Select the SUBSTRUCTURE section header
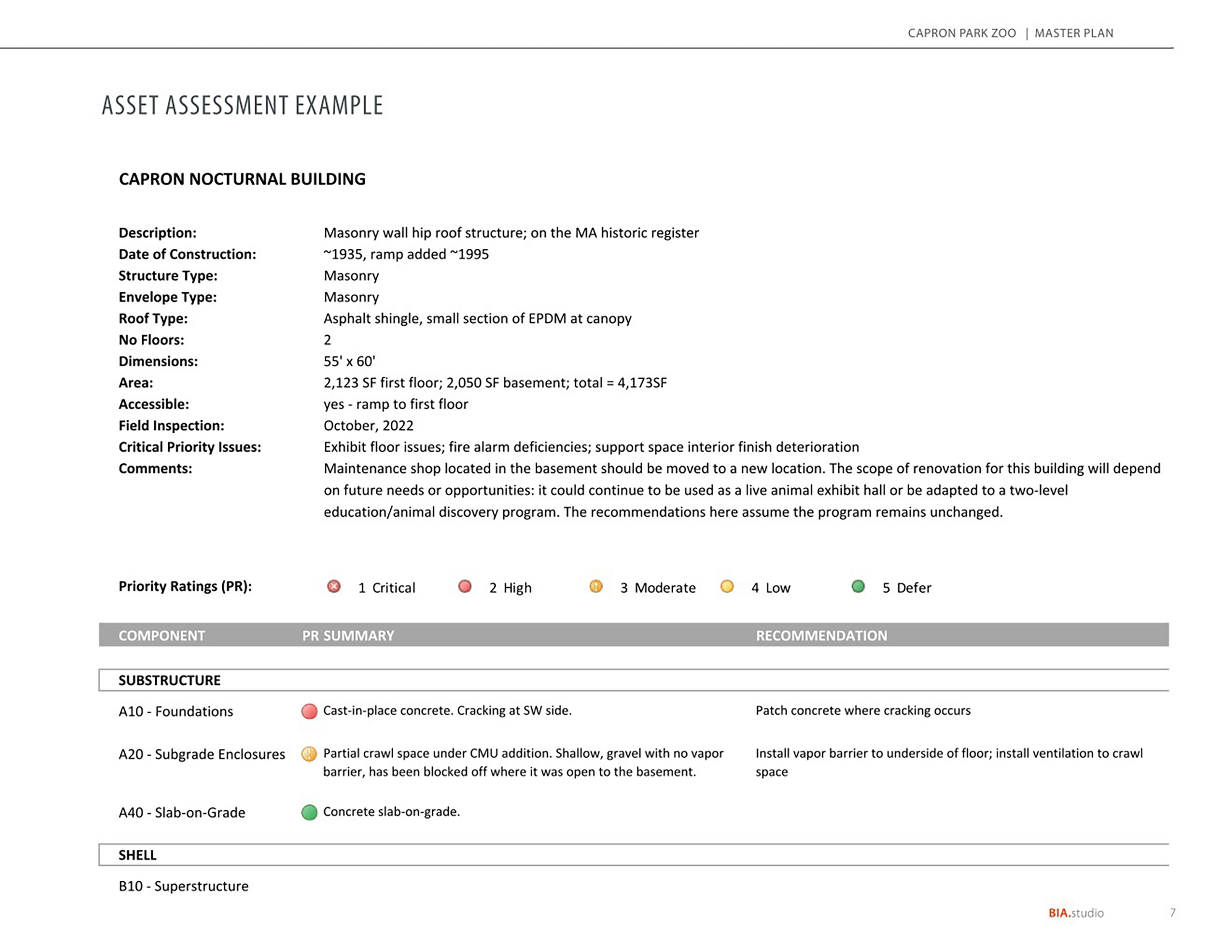 pos(633,680)
